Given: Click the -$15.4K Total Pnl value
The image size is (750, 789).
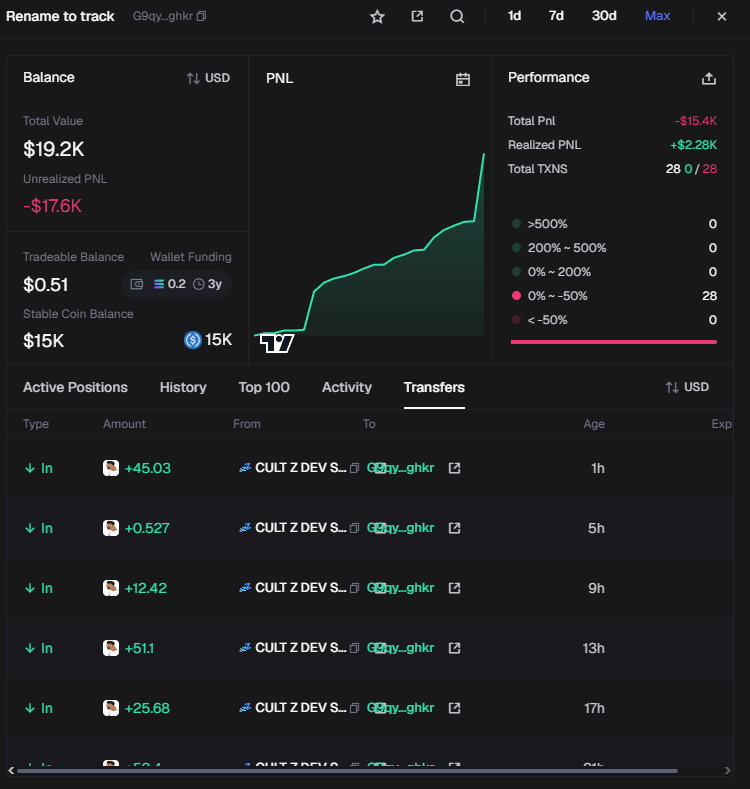Looking at the screenshot, I should pyautogui.click(x=696, y=121).
